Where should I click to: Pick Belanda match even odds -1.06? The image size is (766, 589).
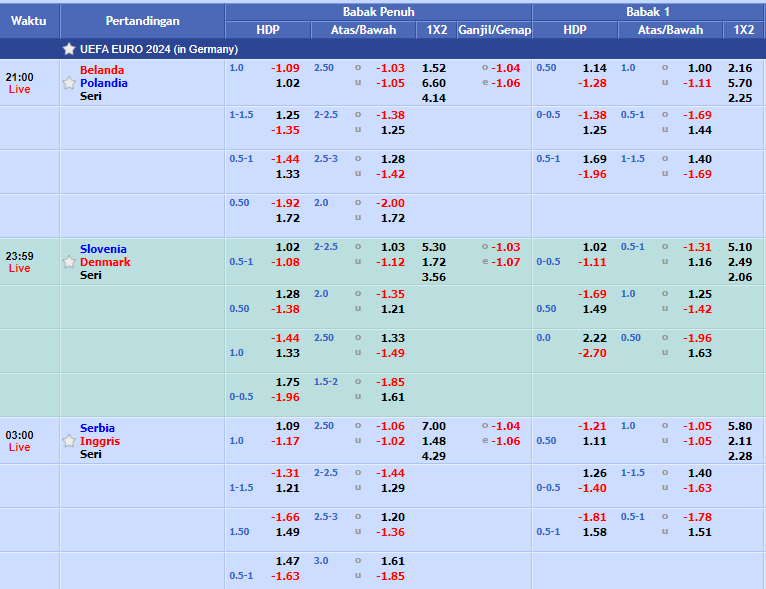point(506,84)
